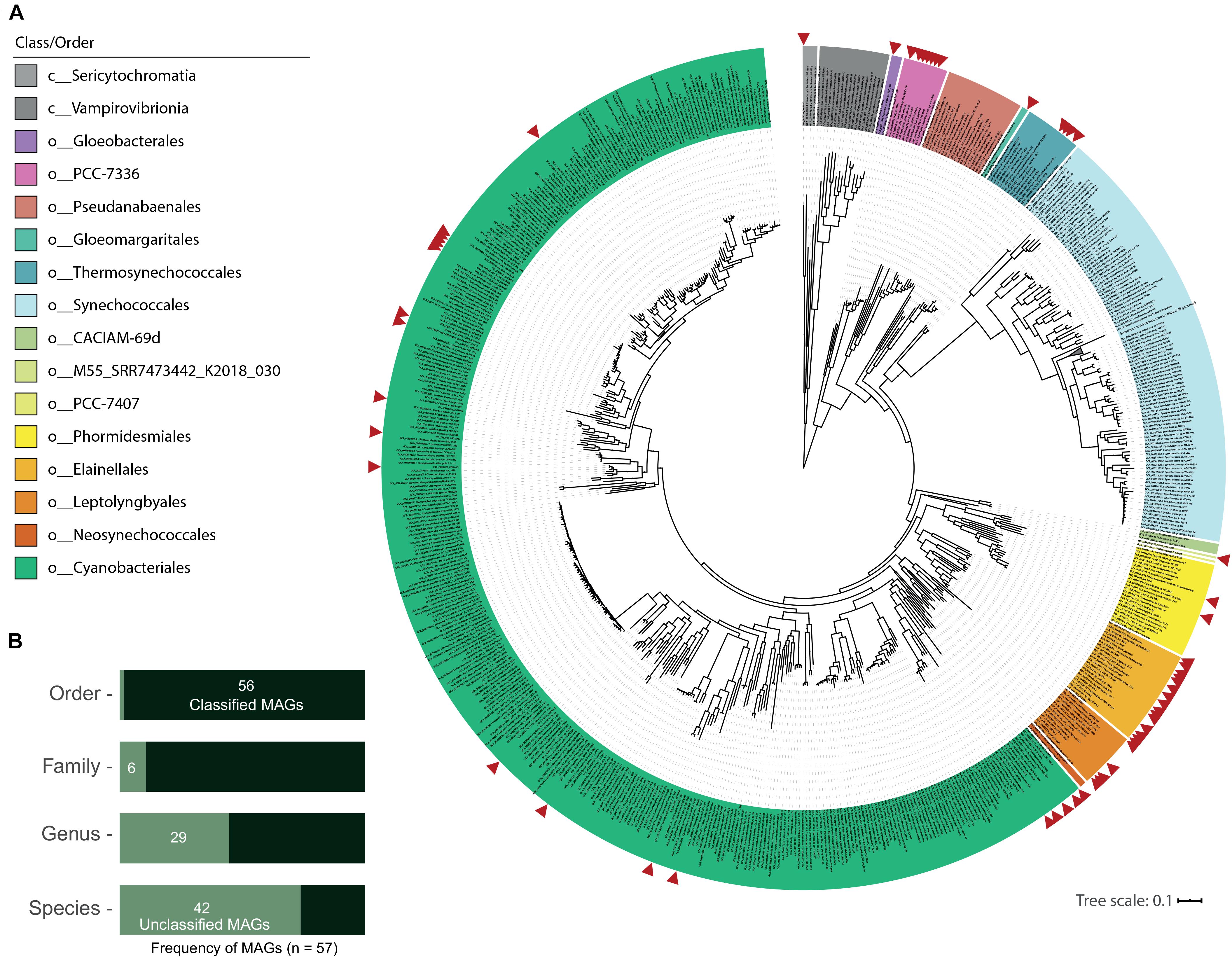
Task: Click the Order bar '56 Classified MAGs' segment
Action: tap(244, 695)
